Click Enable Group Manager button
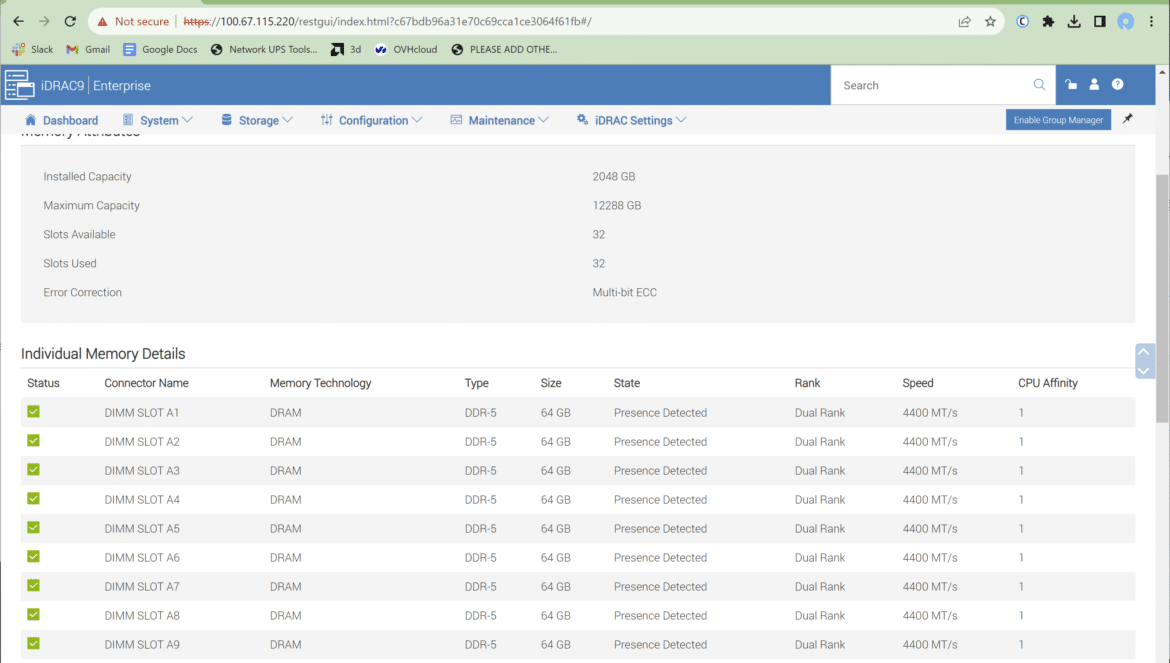The image size is (1170, 663). tap(1058, 120)
